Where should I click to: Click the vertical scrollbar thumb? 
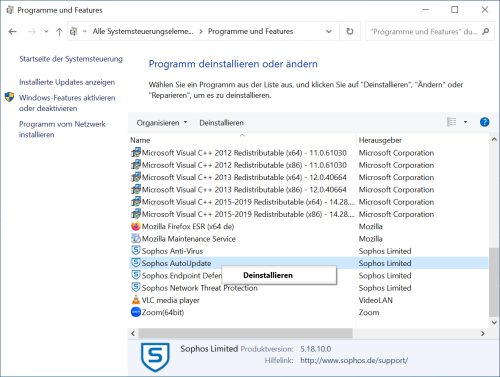coord(494,282)
